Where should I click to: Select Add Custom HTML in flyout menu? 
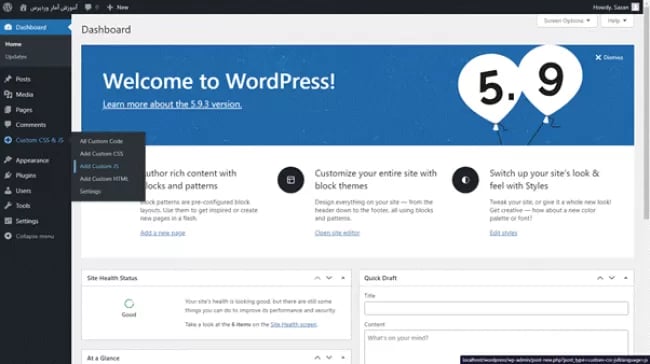104,179
